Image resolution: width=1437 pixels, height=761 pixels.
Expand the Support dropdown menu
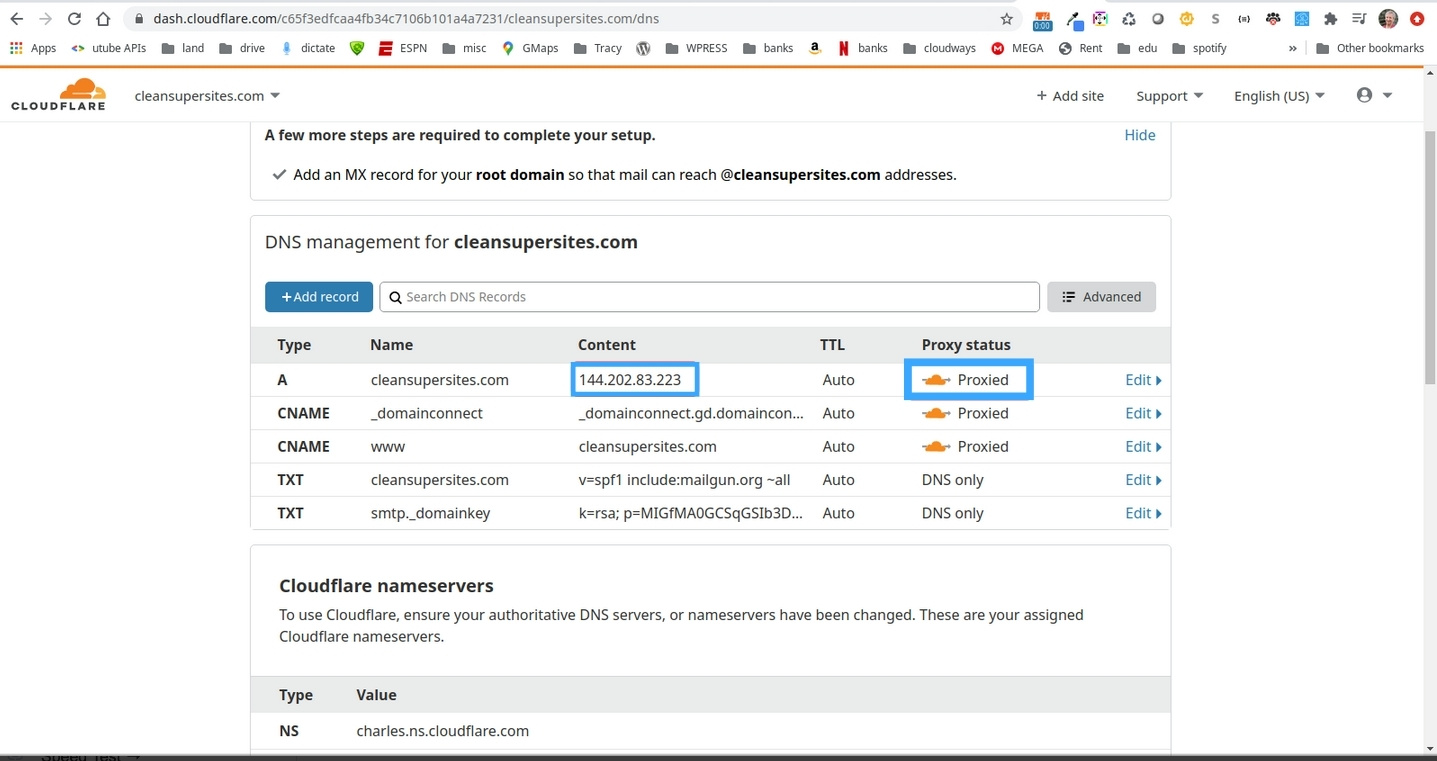coord(1169,96)
